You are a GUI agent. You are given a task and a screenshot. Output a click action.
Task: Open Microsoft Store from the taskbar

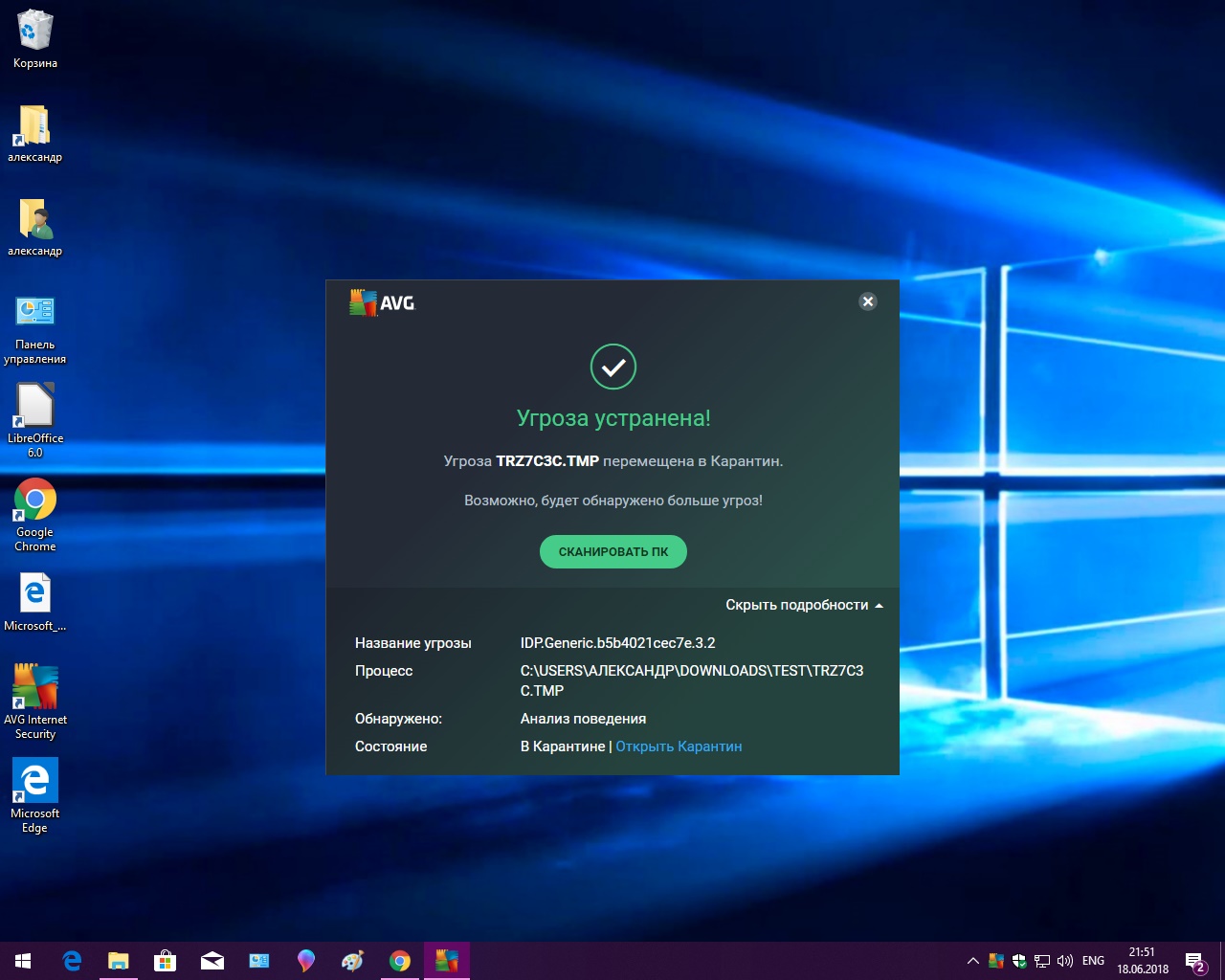tap(165, 961)
